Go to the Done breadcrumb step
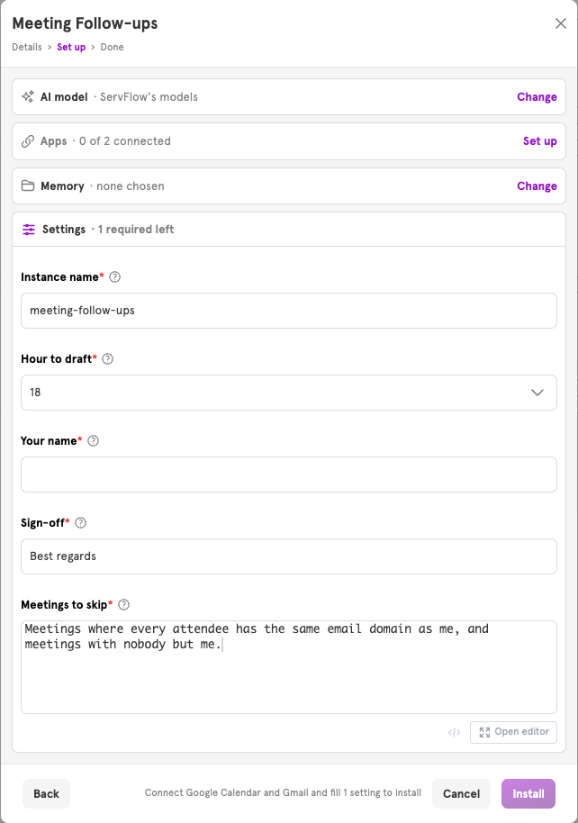This screenshot has height=823, width=578. click(x=112, y=47)
